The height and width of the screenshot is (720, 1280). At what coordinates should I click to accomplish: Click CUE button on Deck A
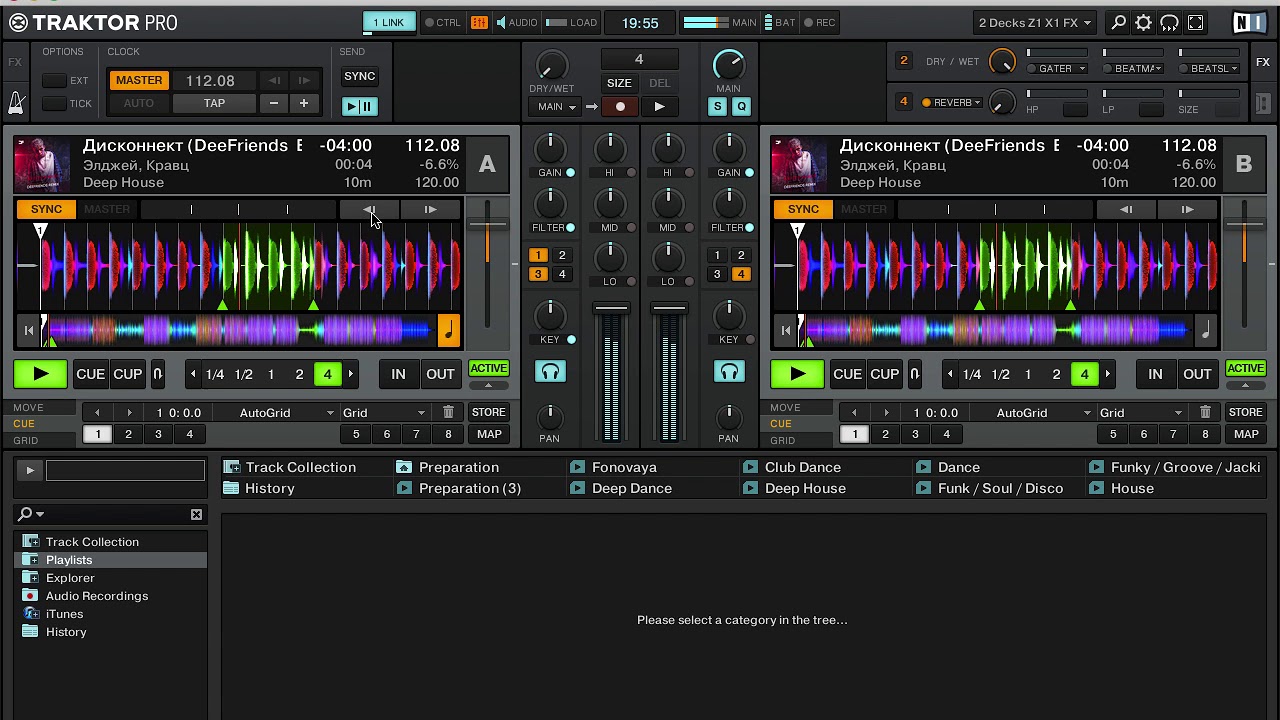90,374
